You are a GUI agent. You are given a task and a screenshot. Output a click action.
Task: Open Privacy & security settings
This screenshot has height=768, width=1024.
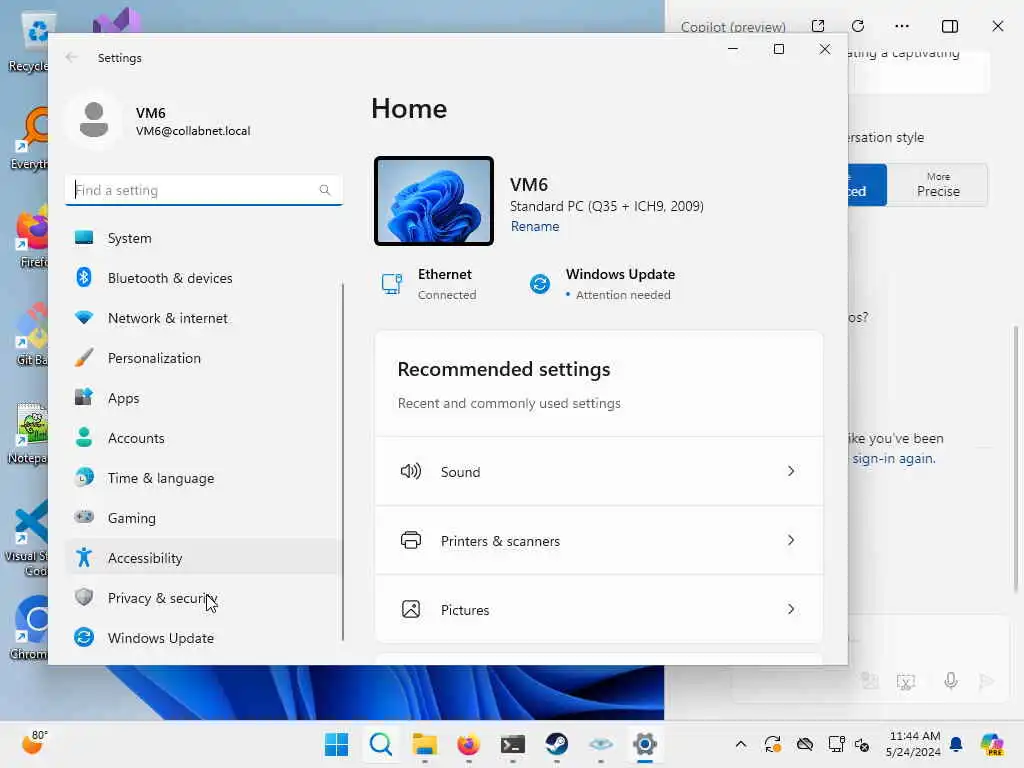tap(203, 598)
